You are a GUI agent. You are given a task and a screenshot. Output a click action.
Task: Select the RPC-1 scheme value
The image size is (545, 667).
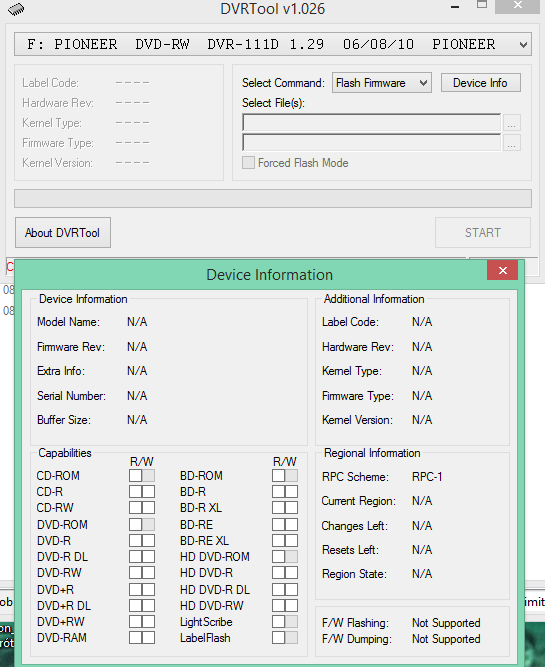pos(427,477)
